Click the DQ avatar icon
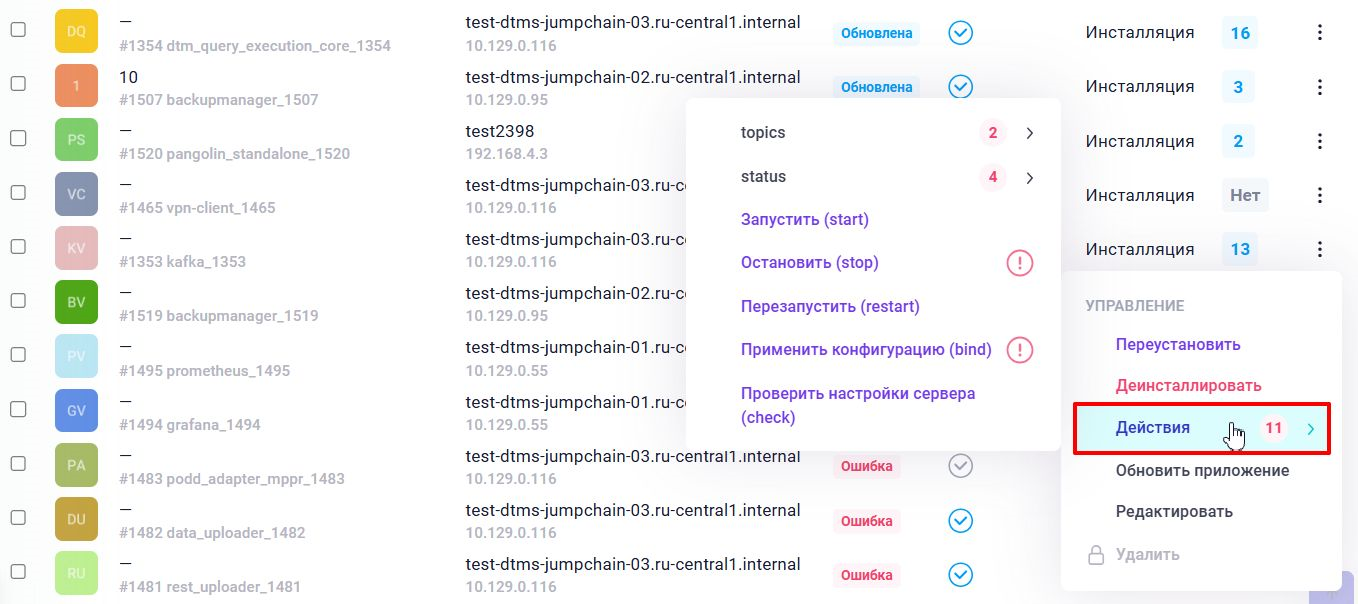The width and height of the screenshot is (1358, 604). 76,32
